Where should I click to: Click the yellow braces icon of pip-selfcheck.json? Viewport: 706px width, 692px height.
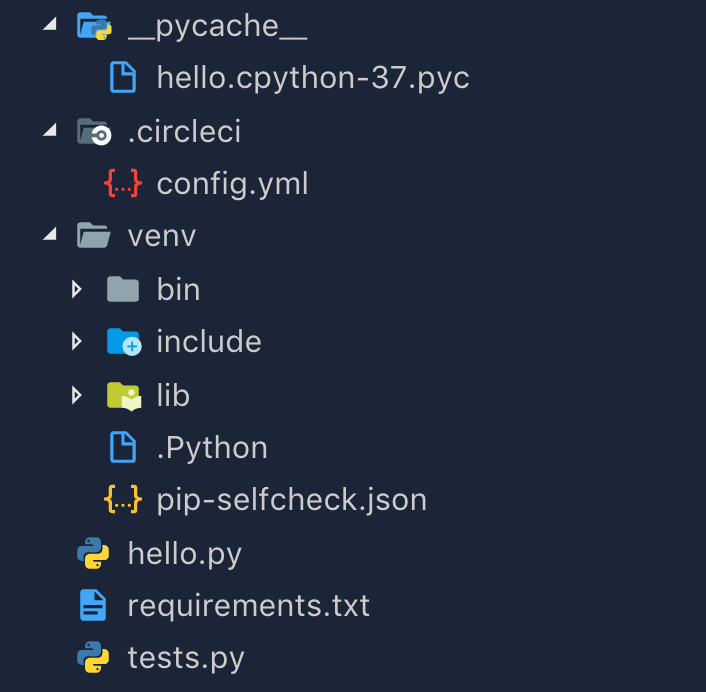tap(123, 499)
